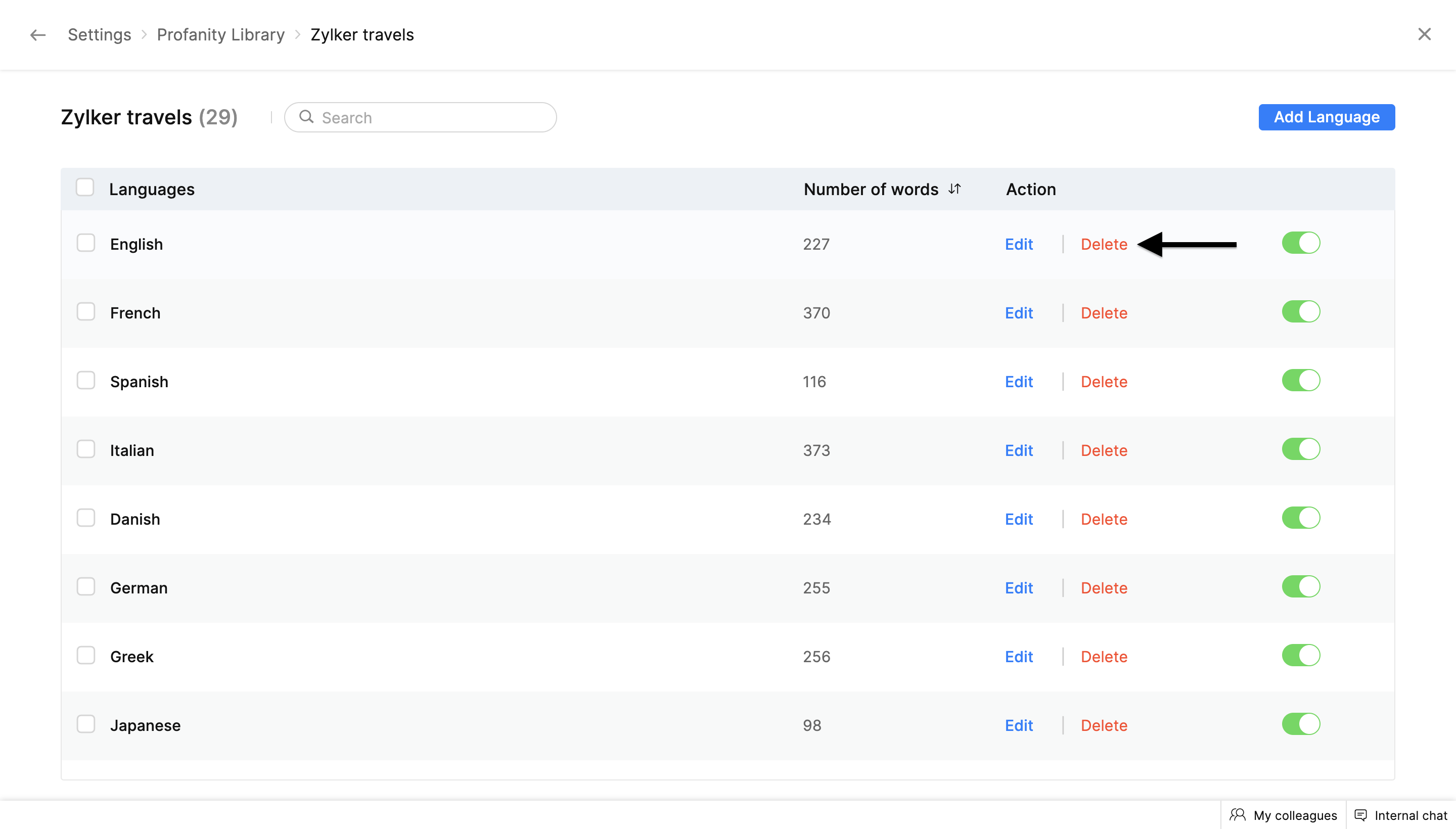Delete the Greek language entry
Image resolution: width=1456 pixels, height=829 pixels.
click(1104, 657)
